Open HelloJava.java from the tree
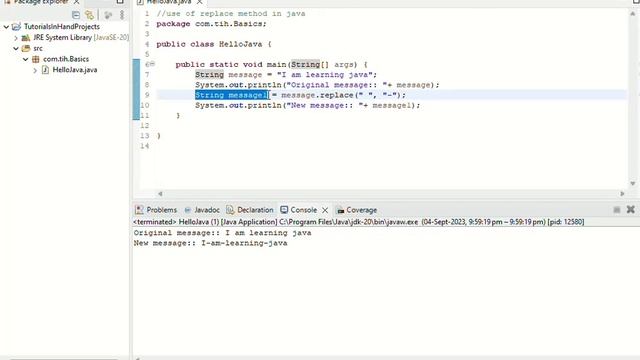 pos(75,70)
